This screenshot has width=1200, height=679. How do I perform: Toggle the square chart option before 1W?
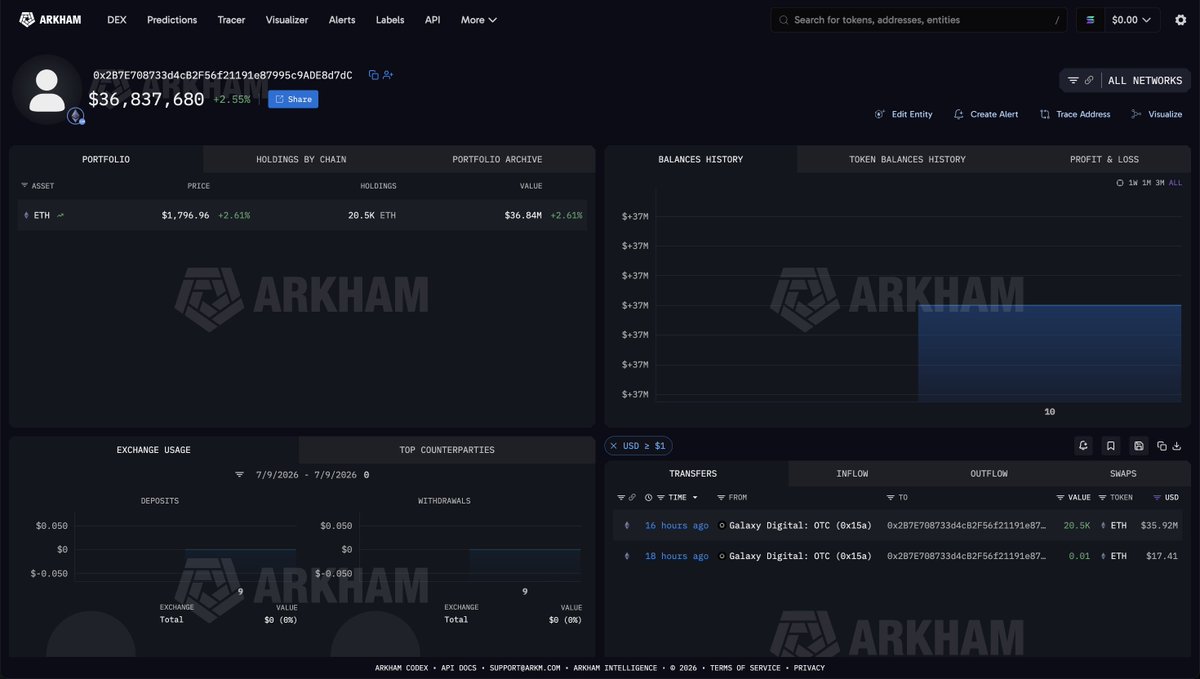tap(1120, 183)
